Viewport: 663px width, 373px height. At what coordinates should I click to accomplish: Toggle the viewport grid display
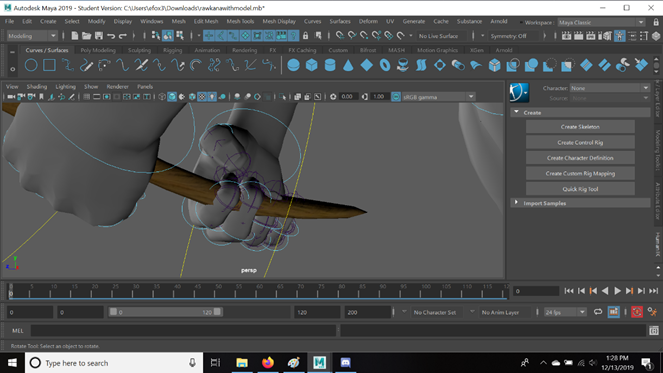(87, 97)
